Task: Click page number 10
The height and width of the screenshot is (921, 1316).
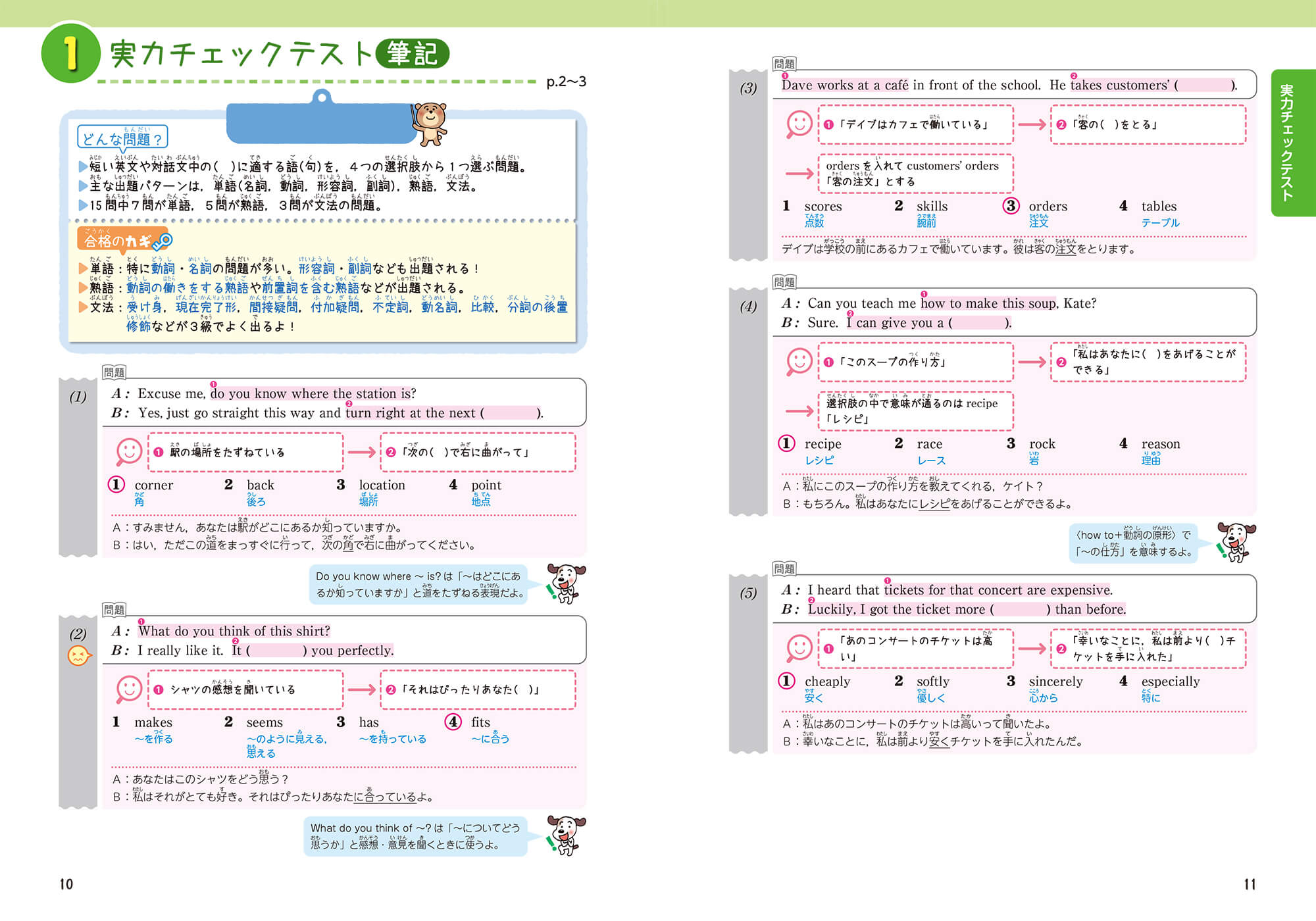Action: pyautogui.click(x=66, y=884)
